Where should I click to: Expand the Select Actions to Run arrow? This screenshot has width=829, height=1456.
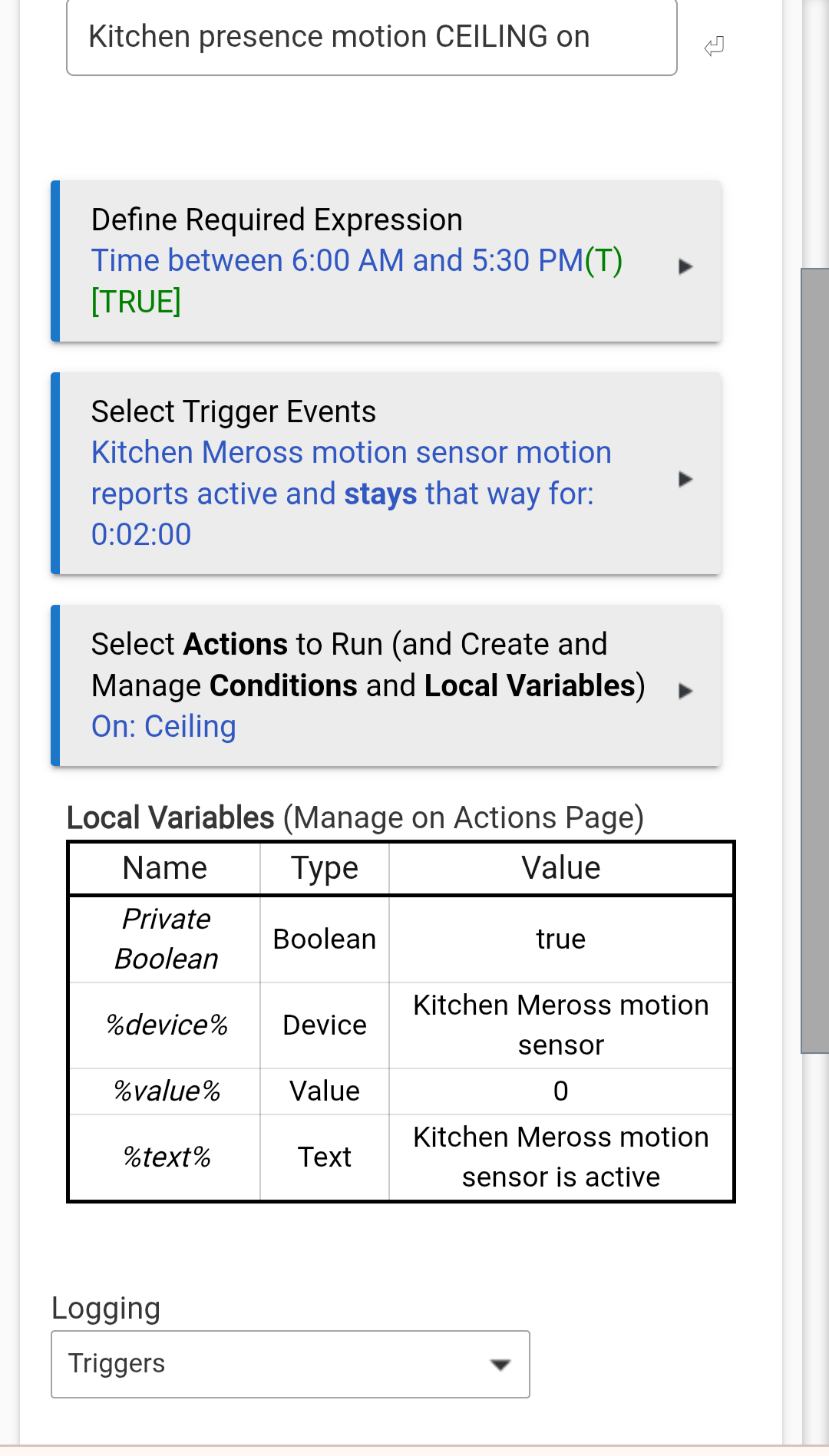point(685,691)
